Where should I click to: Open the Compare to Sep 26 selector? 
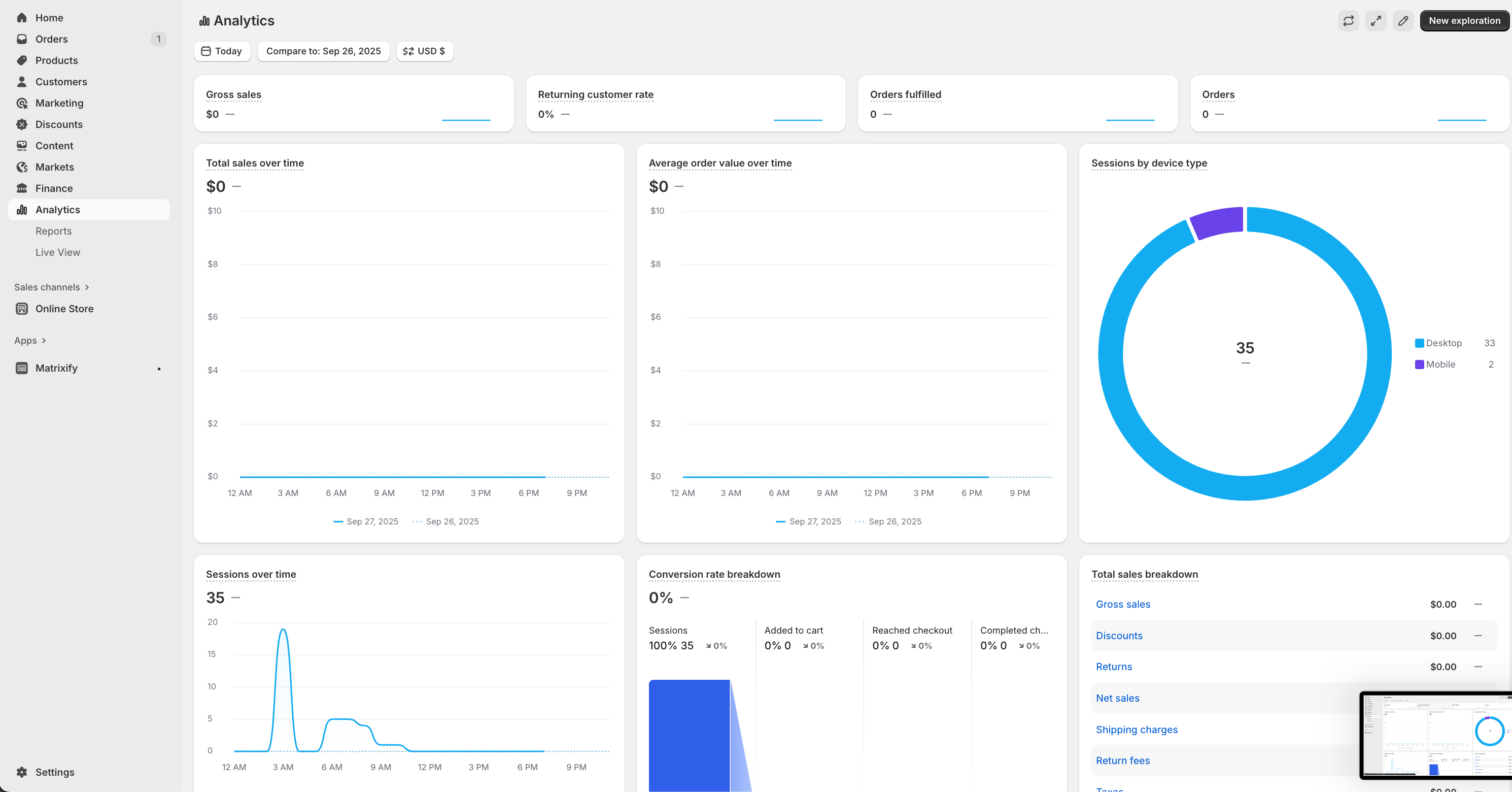pos(323,51)
